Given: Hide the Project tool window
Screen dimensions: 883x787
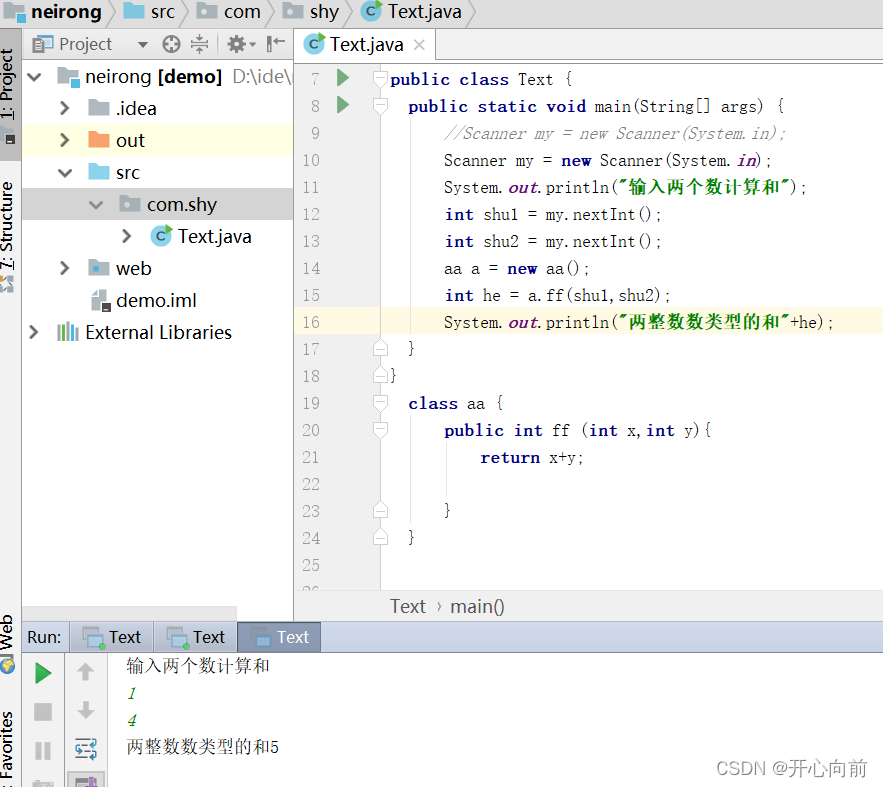Looking at the screenshot, I should pos(276,44).
